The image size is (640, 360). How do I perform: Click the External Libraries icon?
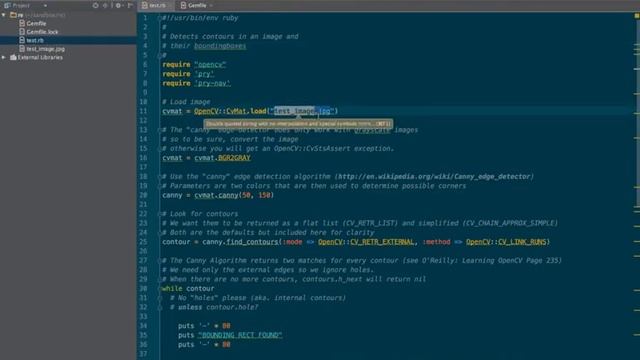click(13, 58)
